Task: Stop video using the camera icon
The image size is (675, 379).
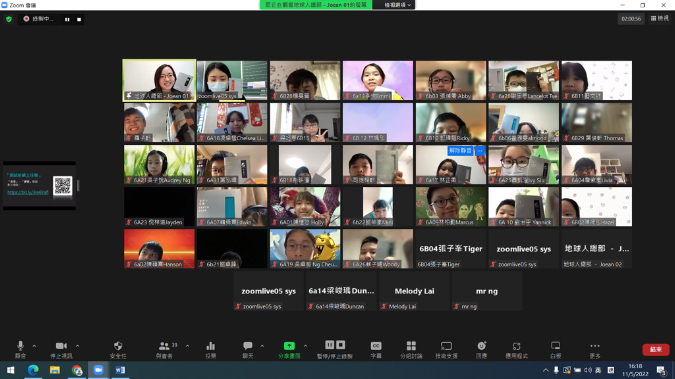Action: click(x=61, y=349)
